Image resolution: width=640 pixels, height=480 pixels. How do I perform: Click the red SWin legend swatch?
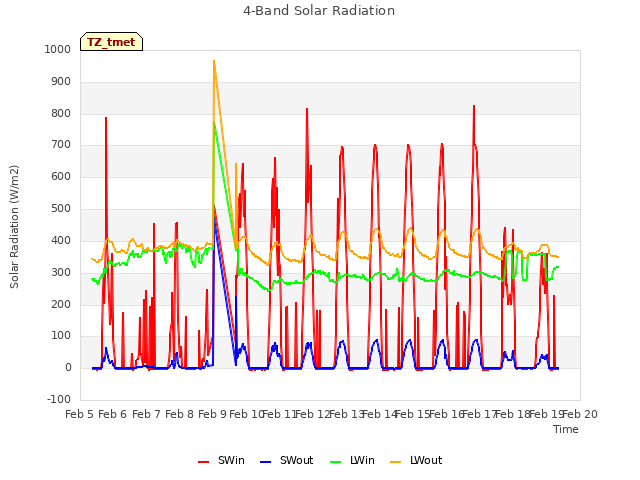pos(203,462)
